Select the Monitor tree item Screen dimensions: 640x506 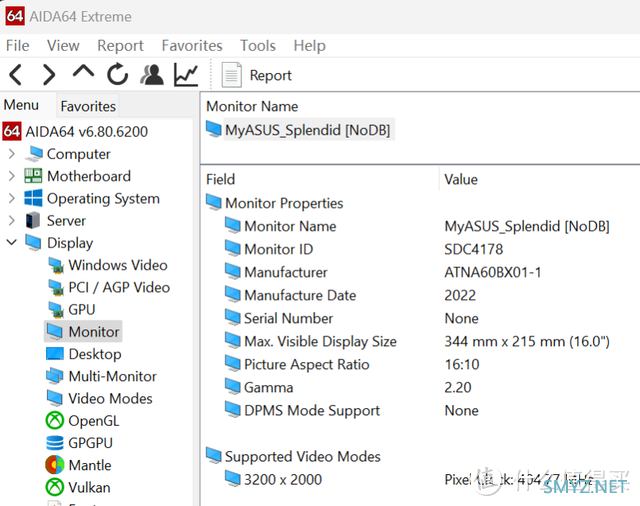[x=83, y=332]
